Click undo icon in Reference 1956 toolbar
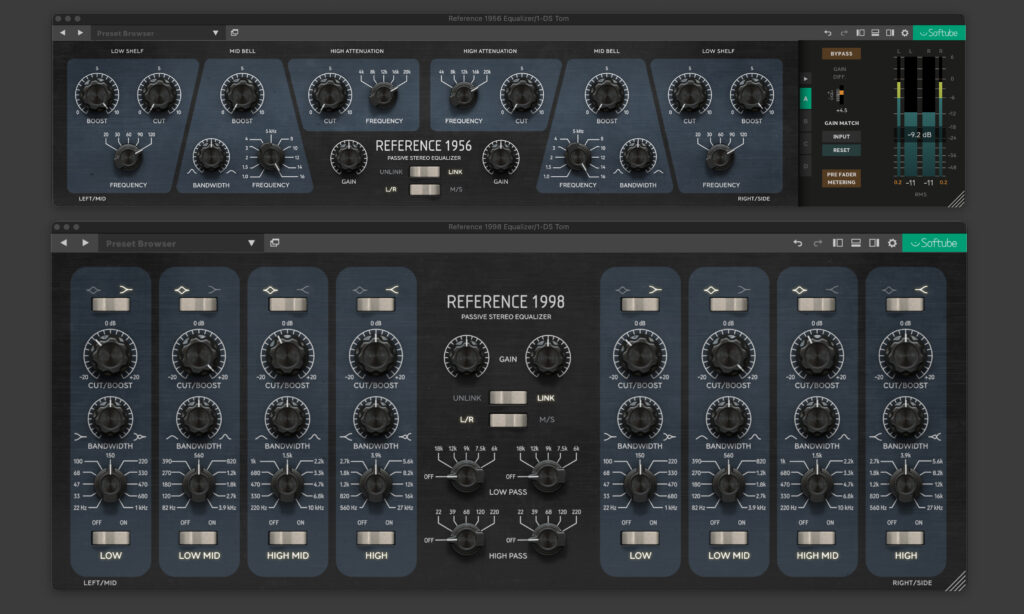The width and height of the screenshot is (1024, 614). tap(827, 33)
